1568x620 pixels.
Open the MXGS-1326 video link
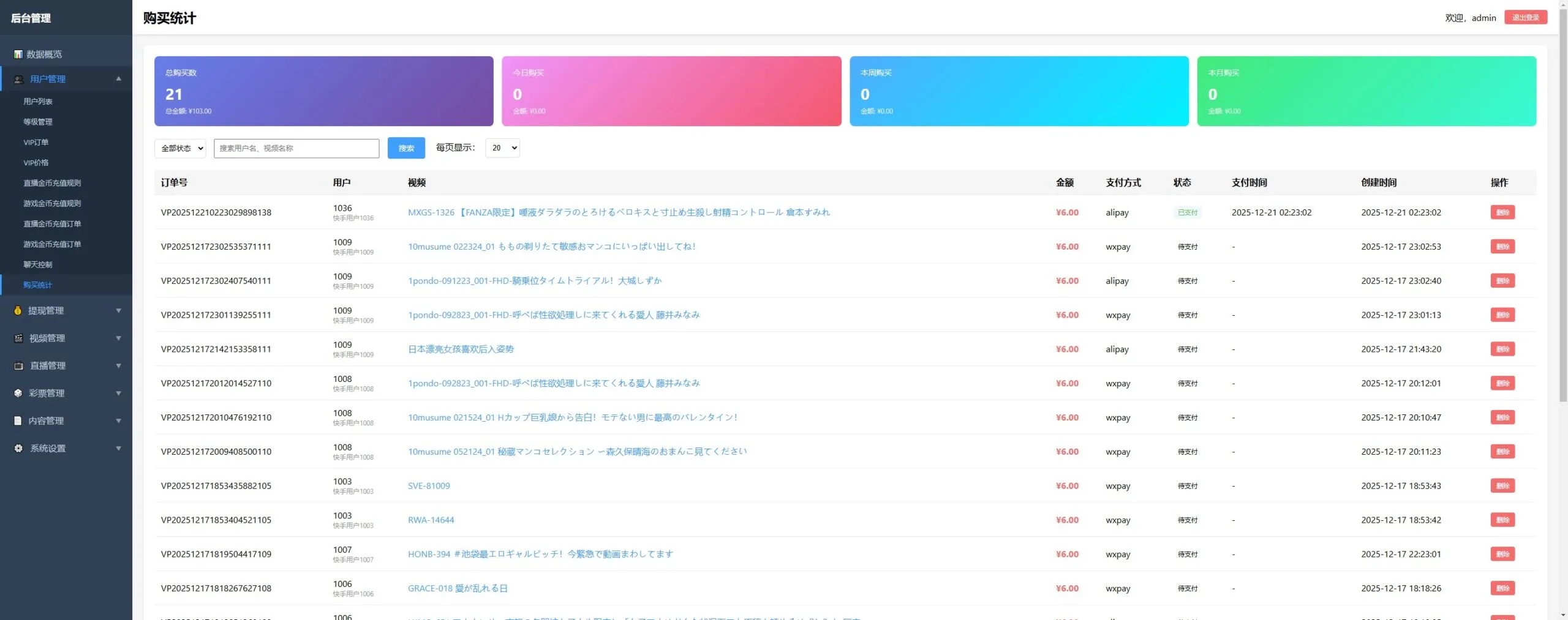(x=619, y=212)
